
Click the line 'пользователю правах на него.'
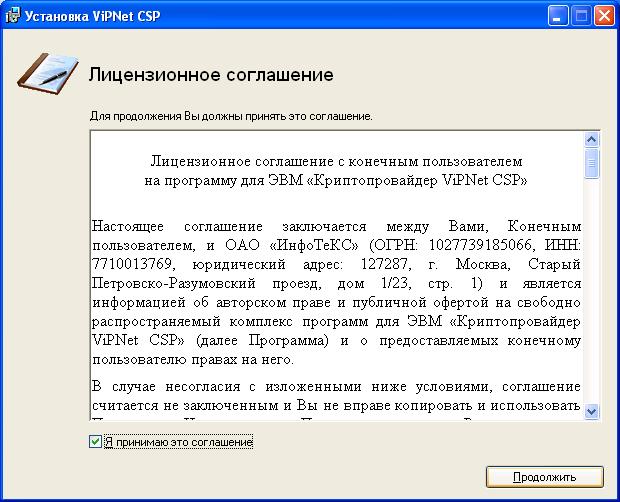193,360
